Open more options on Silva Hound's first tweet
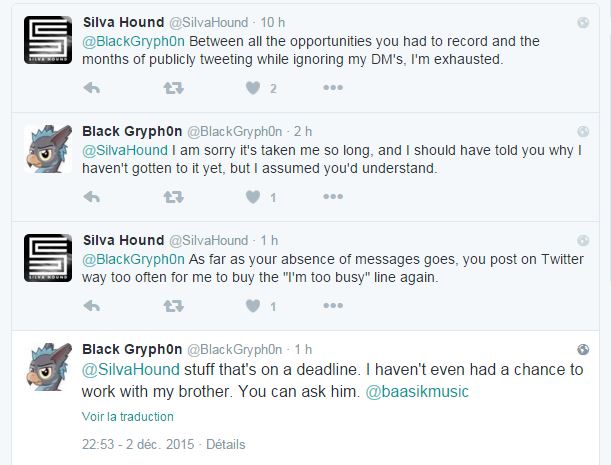 tap(333, 88)
